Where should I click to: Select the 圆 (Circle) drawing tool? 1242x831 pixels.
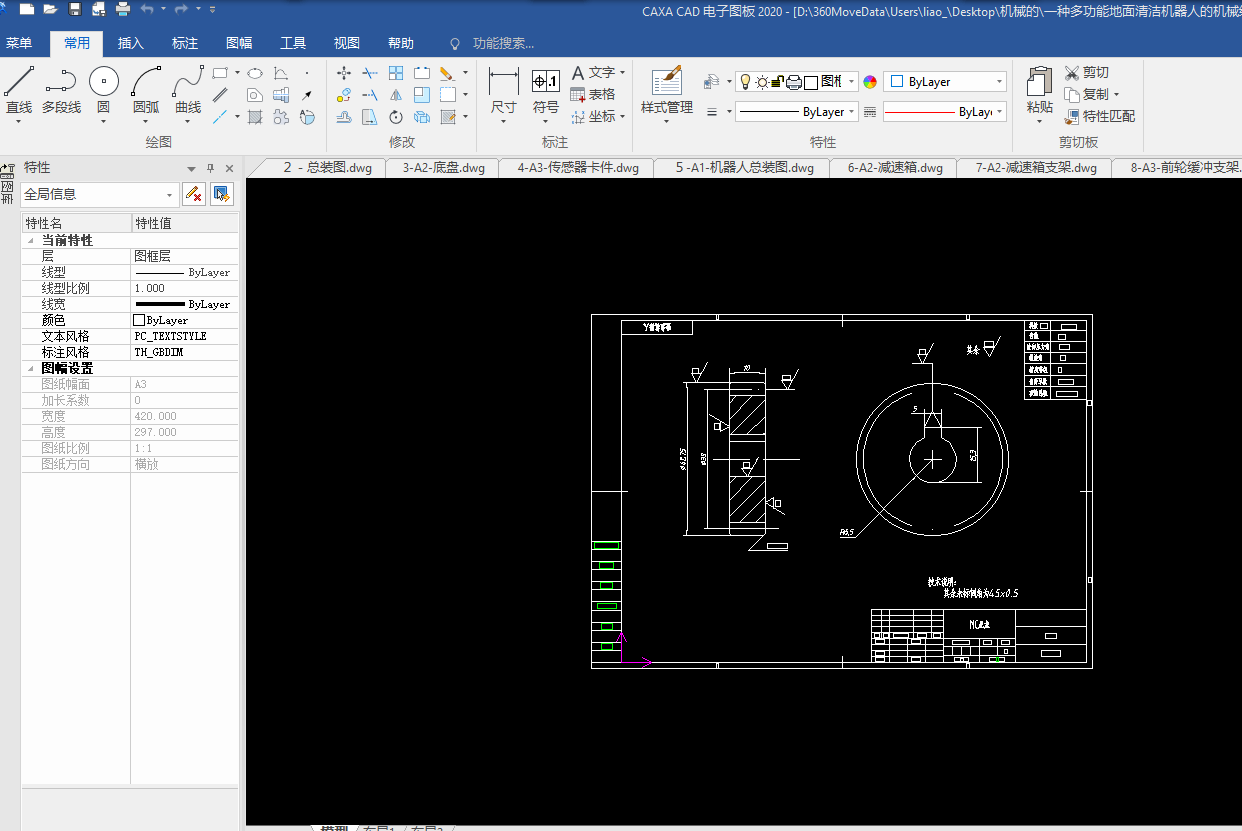coord(103,82)
